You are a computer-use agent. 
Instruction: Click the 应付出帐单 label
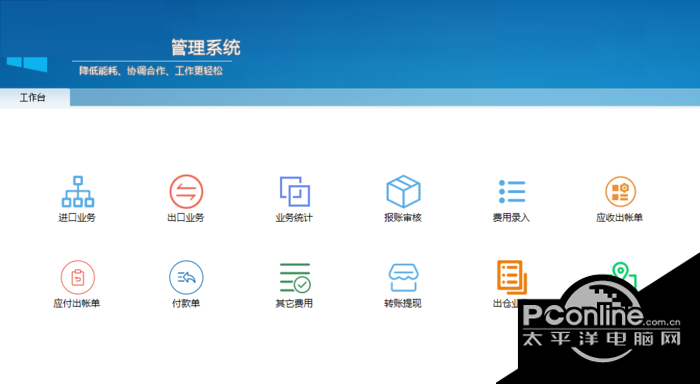77,303
